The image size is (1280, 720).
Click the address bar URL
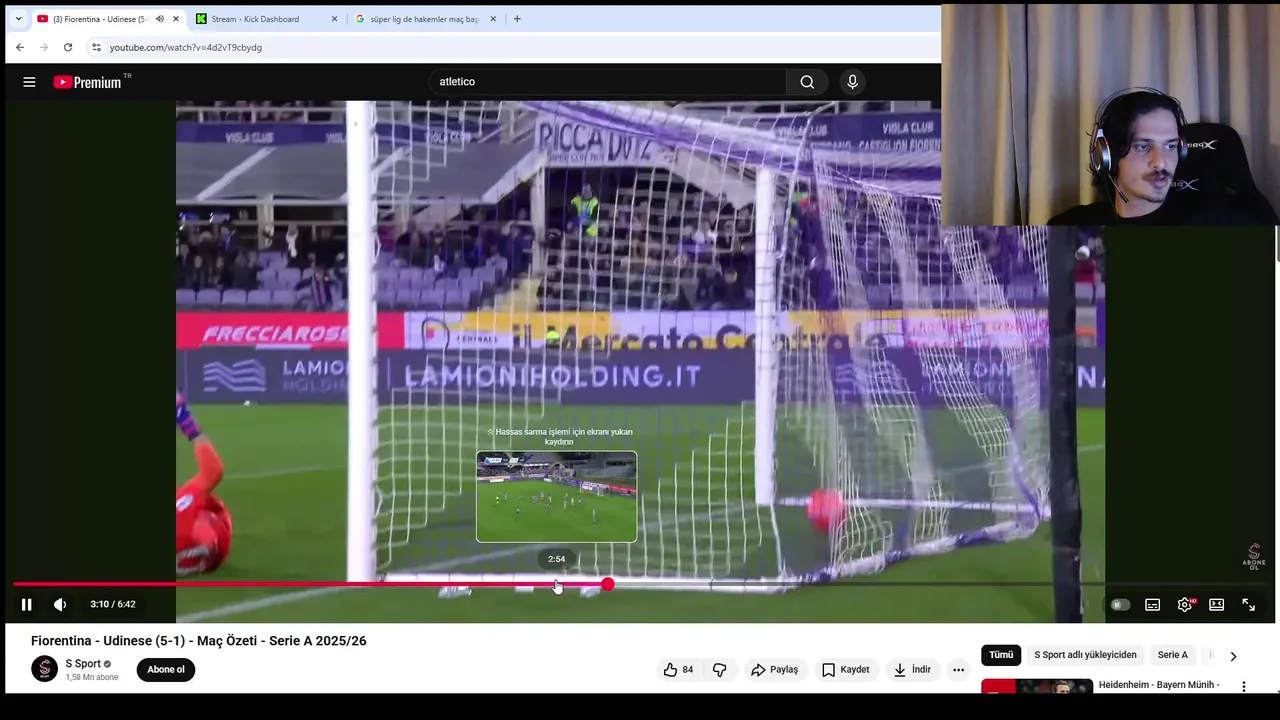[186, 47]
